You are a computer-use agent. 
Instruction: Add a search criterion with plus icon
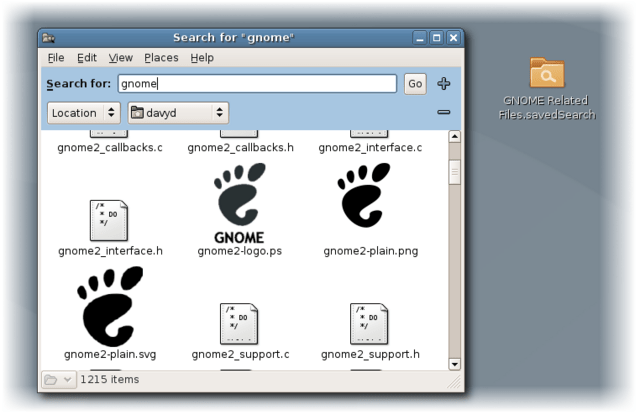pyautogui.click(x=444, y=84)
